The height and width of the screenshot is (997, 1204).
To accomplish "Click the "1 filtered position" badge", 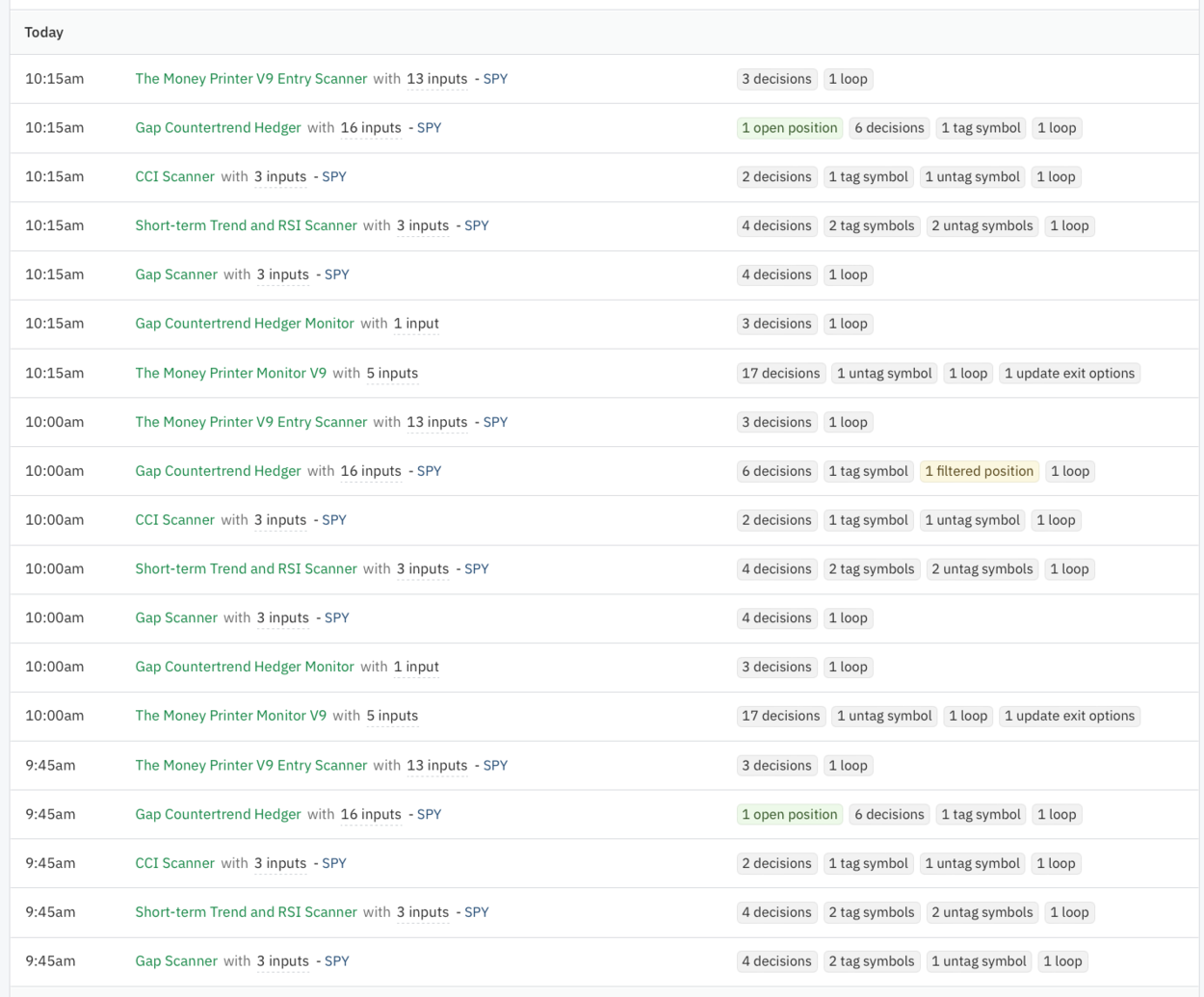I will click(979, 471).
